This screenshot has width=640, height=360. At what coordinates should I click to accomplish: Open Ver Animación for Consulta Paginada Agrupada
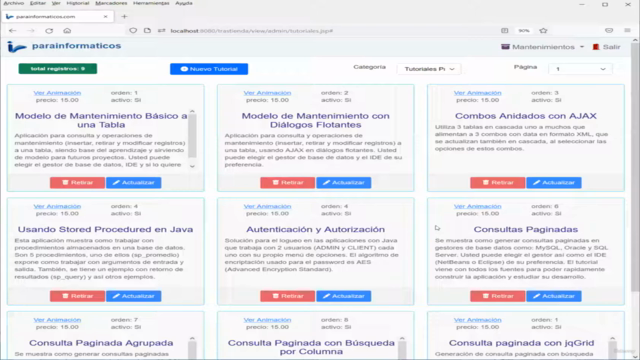[x=57, y=320]
